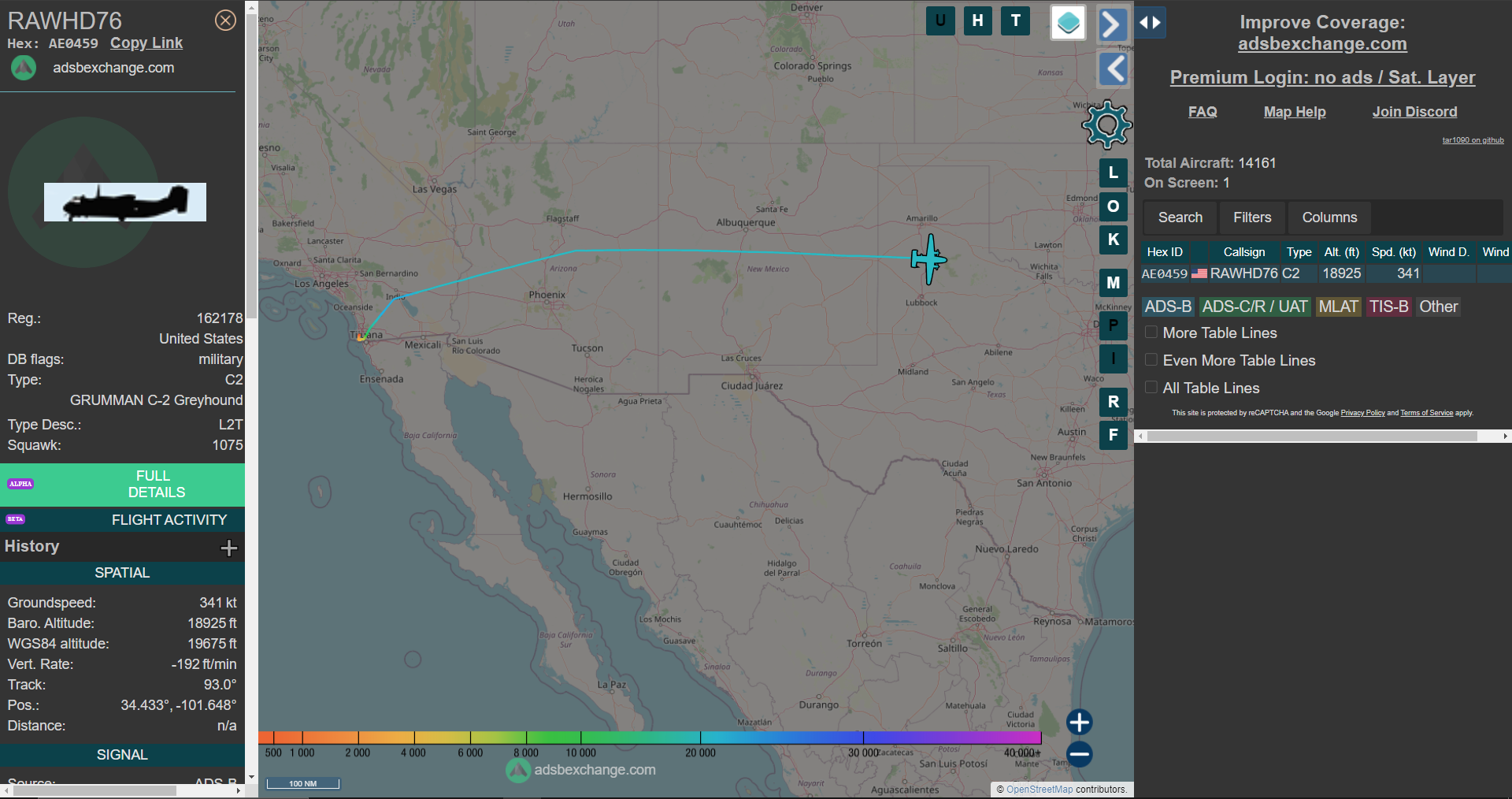Zoom out with the minus button
Screen dimensions: 1512x799
coord(1079,754)
